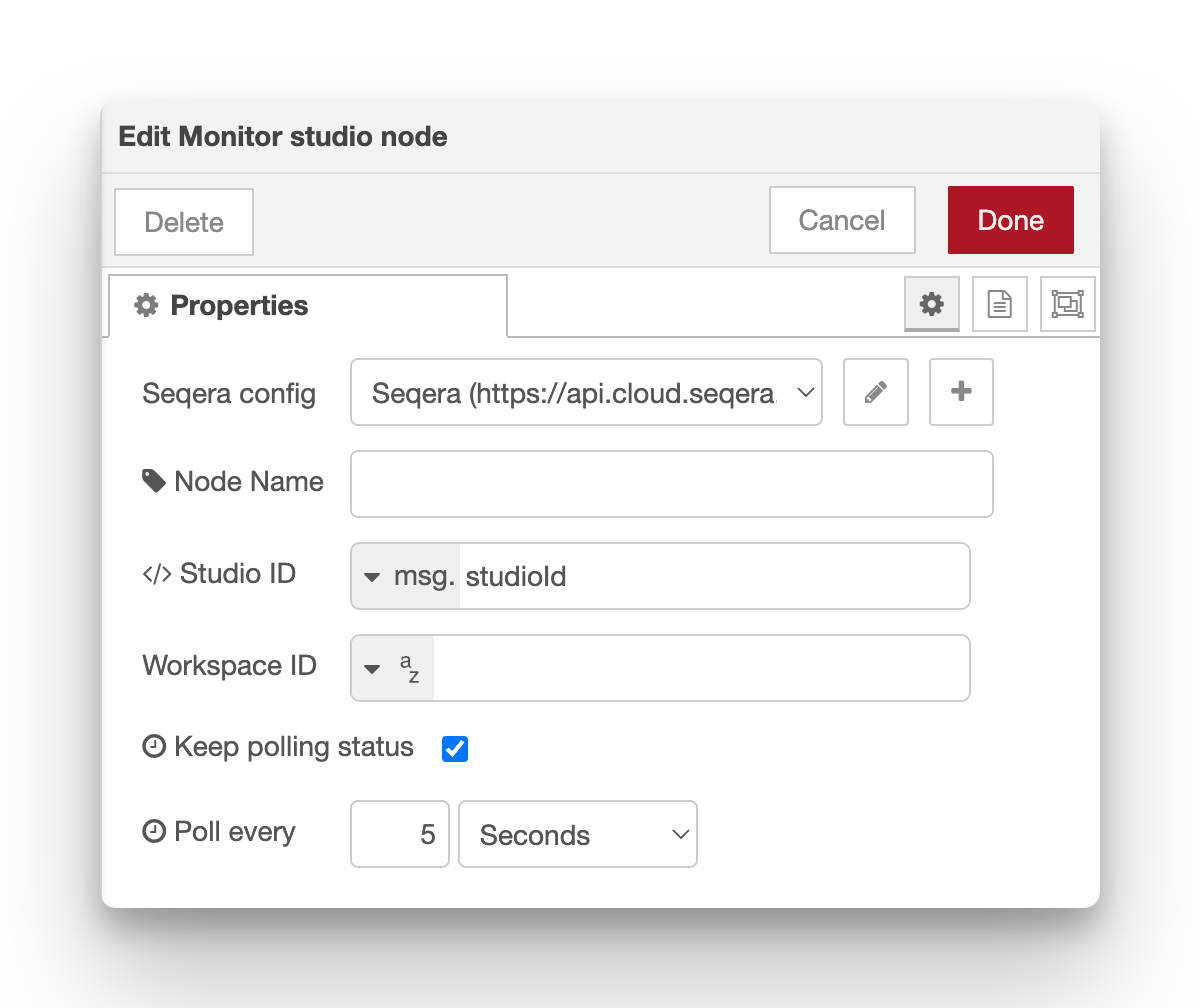Screen dimensions: 1200x1008
Task: Open the node description panel icon
Action: pyautogui.click(x=999, y=304)
